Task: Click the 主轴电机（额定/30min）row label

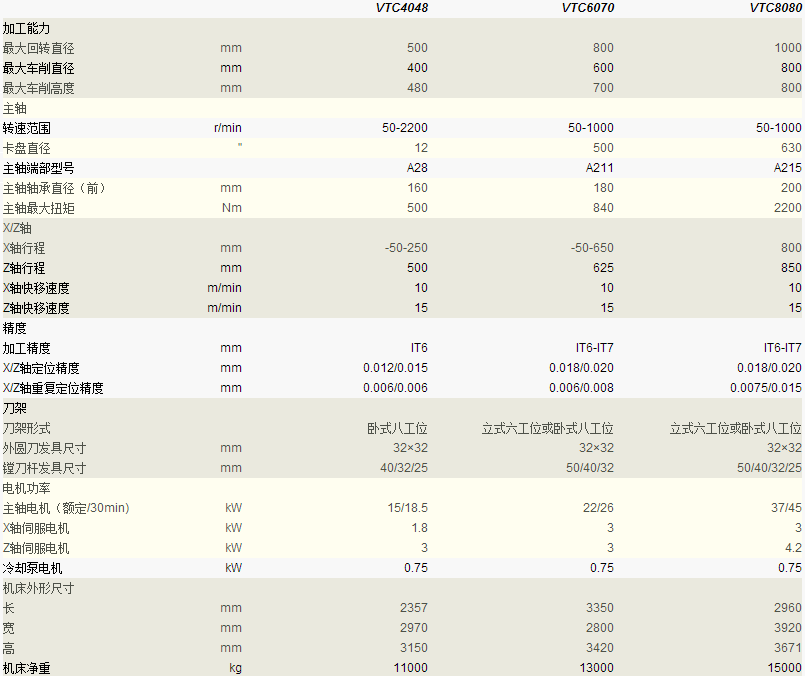Action: point(66,509)
